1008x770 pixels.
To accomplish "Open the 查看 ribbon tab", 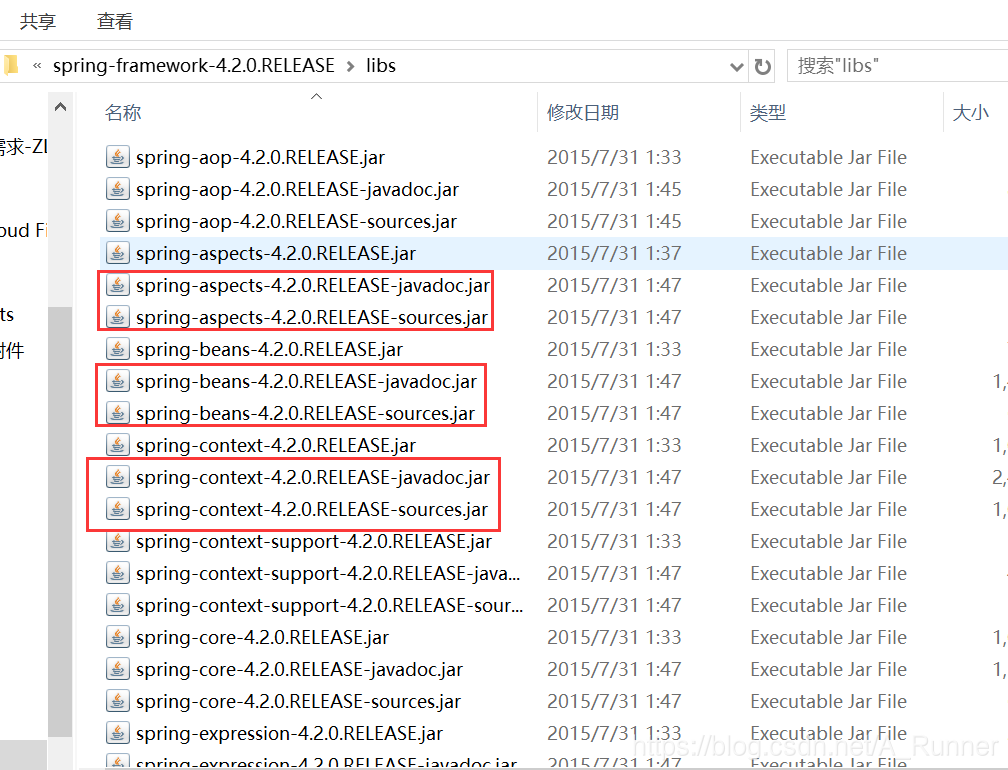I will [x=114, y=21].
